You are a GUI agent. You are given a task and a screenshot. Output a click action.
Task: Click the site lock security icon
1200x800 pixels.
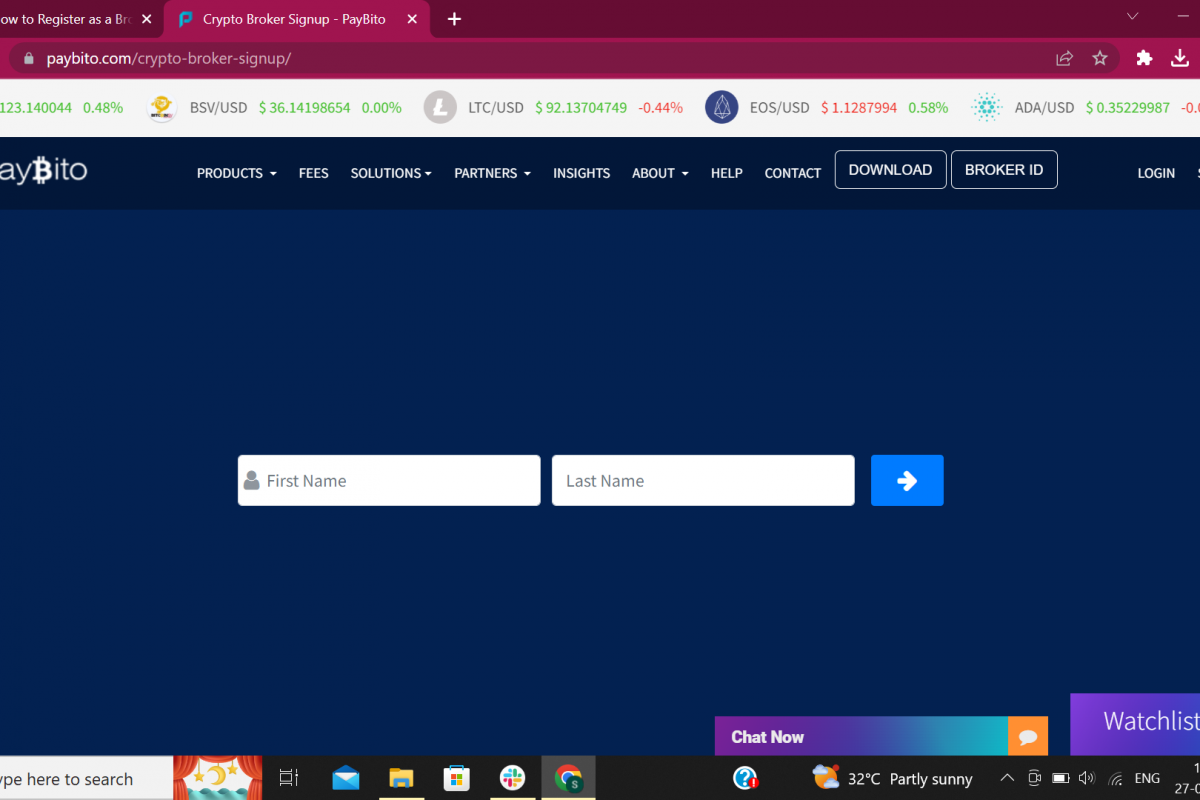point(28,58)
